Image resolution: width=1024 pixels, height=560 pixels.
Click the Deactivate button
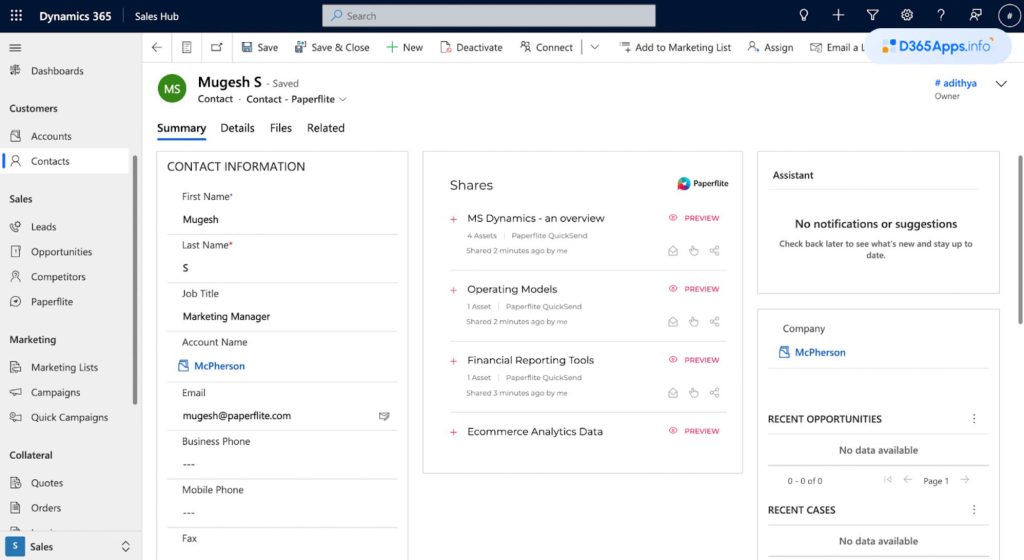click(x=472, y=47)
